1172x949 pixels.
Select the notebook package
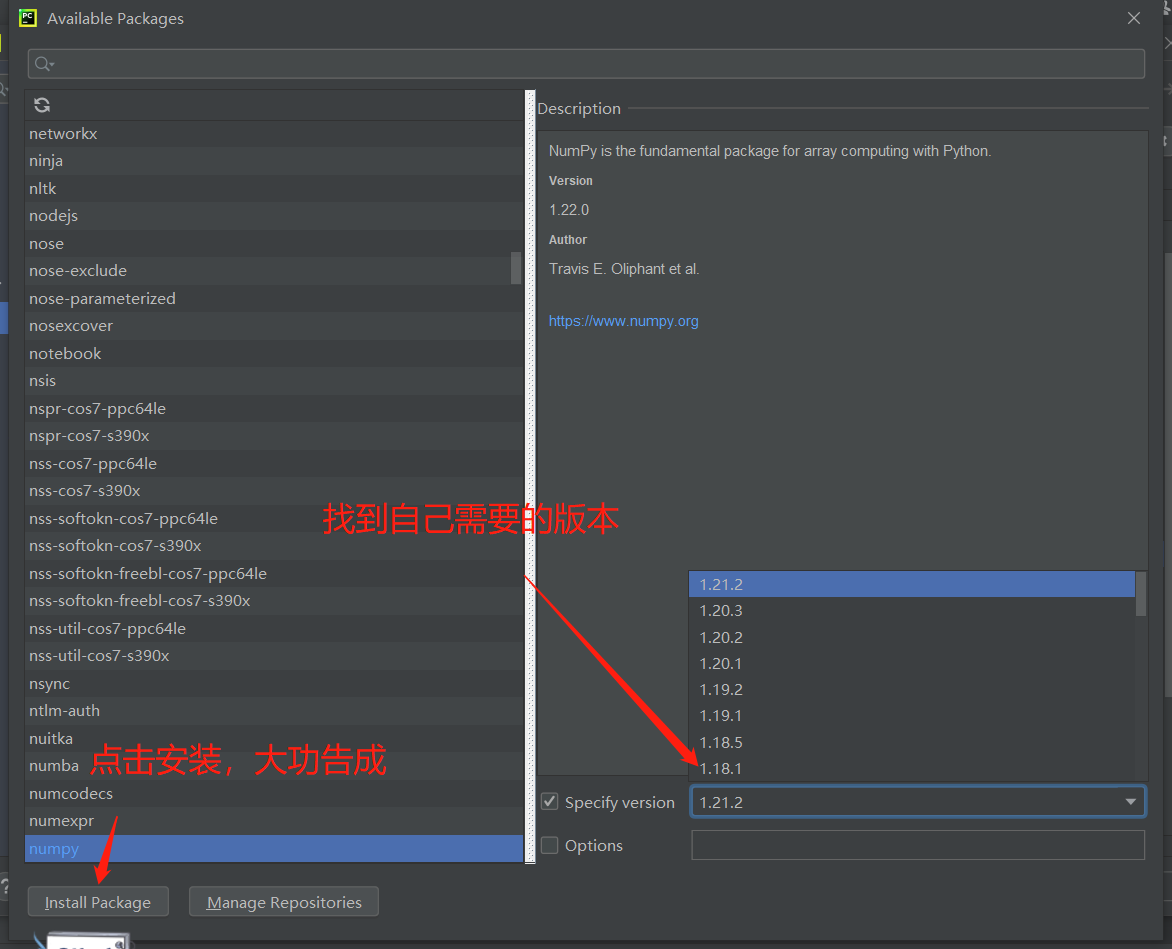pyautogui.click(x=274, y=353)
